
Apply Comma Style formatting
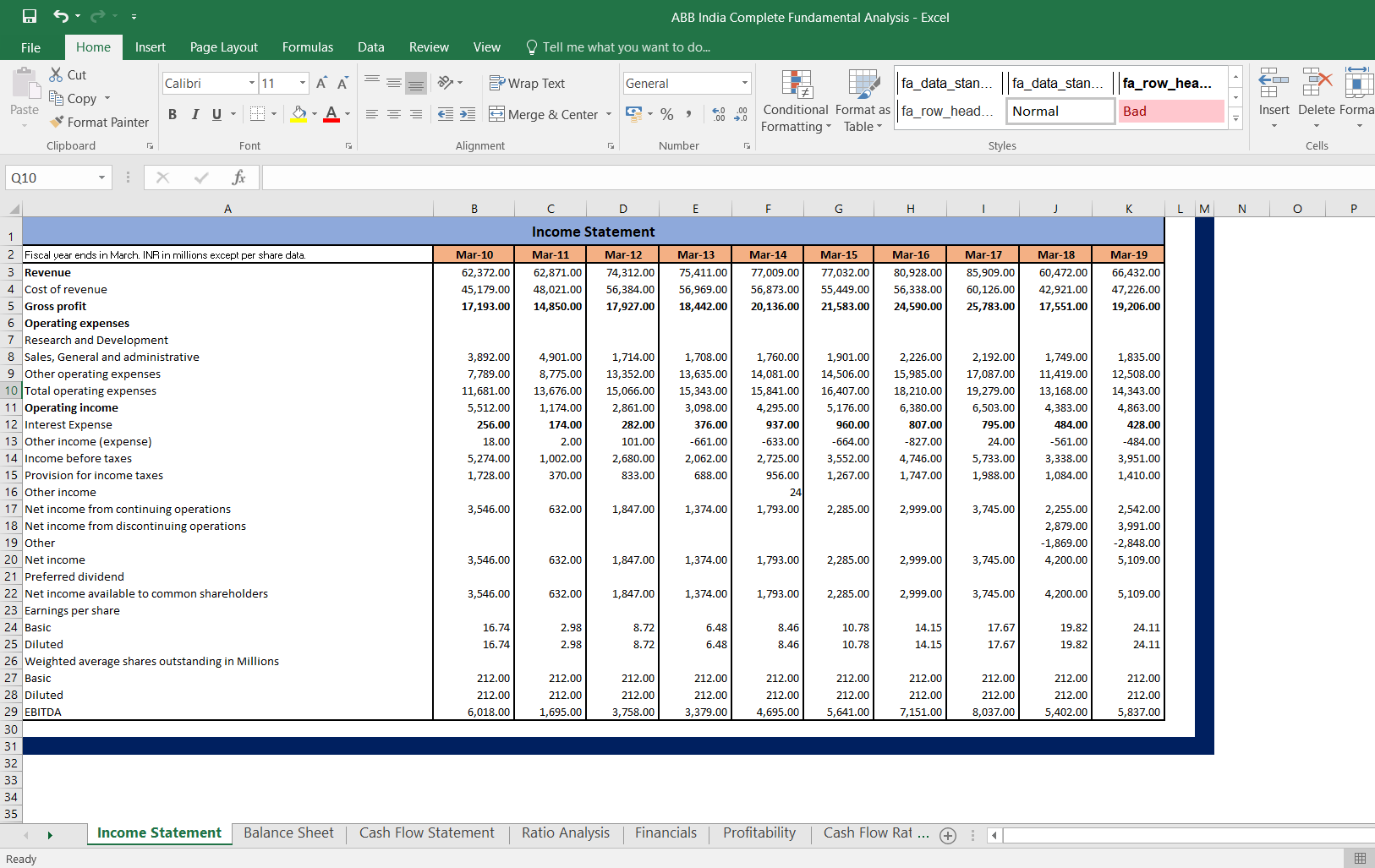tap(689, 113)
